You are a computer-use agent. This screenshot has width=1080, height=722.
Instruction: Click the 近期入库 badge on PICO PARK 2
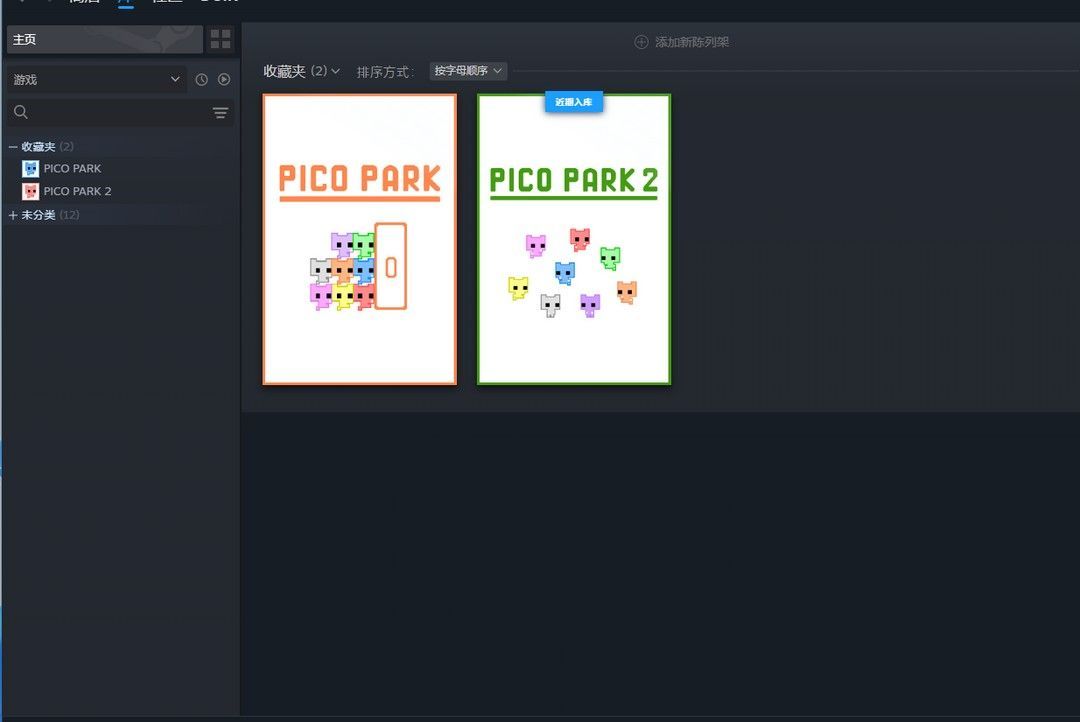point(573,102)
